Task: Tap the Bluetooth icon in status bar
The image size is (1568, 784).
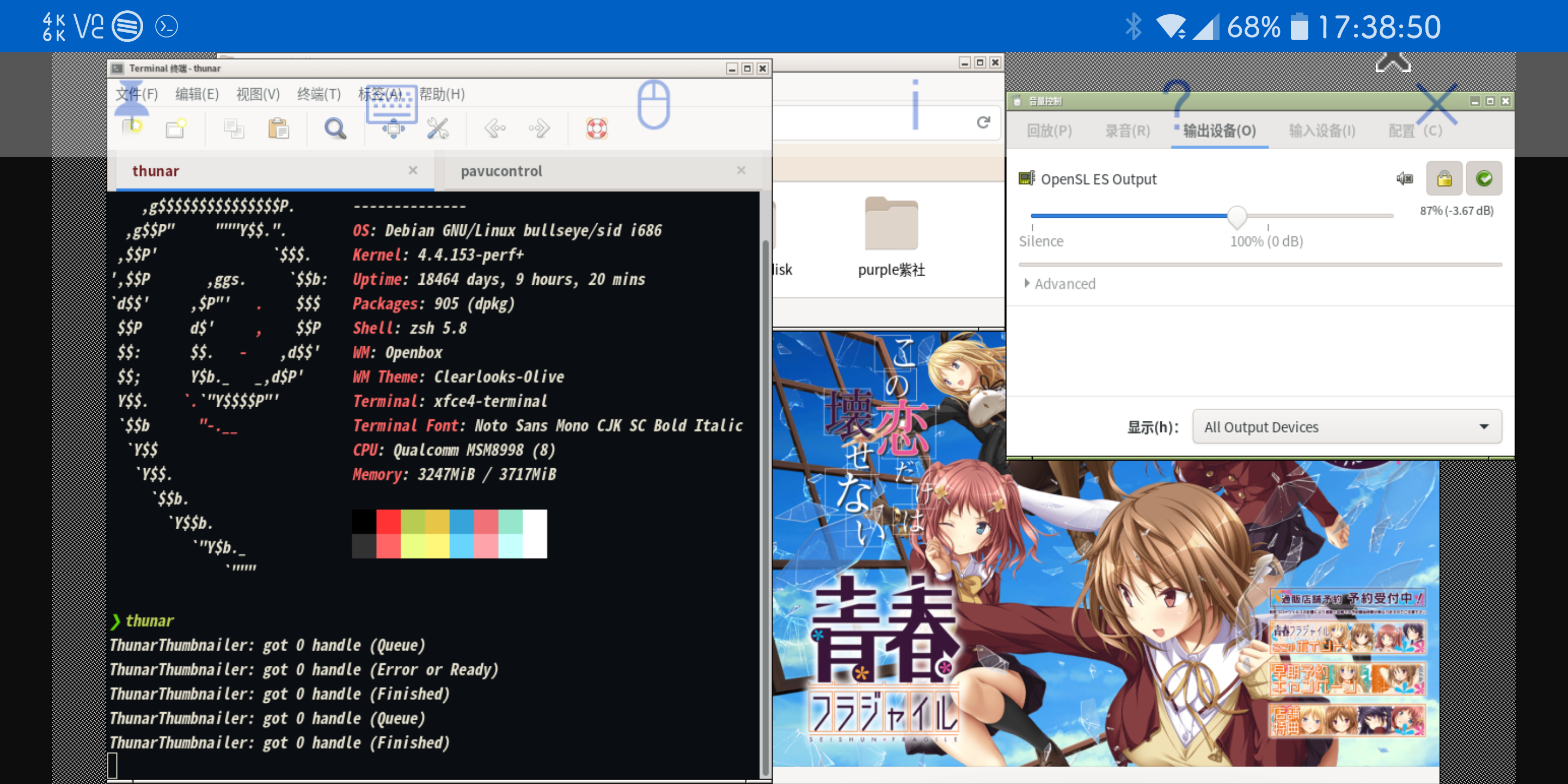Action: [1134, 27]
